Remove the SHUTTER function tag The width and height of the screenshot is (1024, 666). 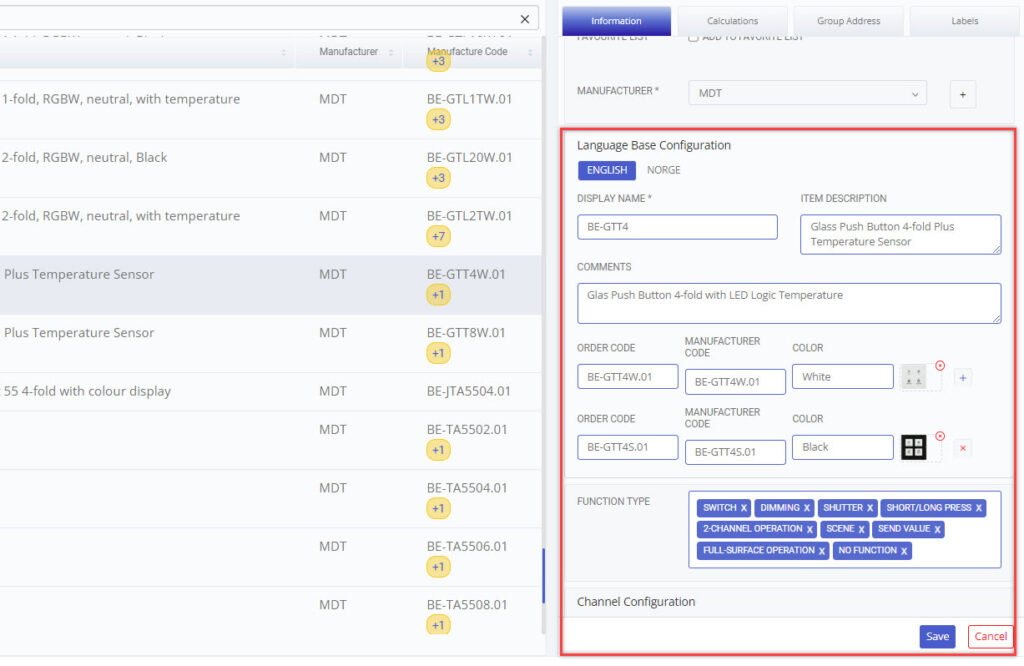pyautogui.click(x=870, y=508)
